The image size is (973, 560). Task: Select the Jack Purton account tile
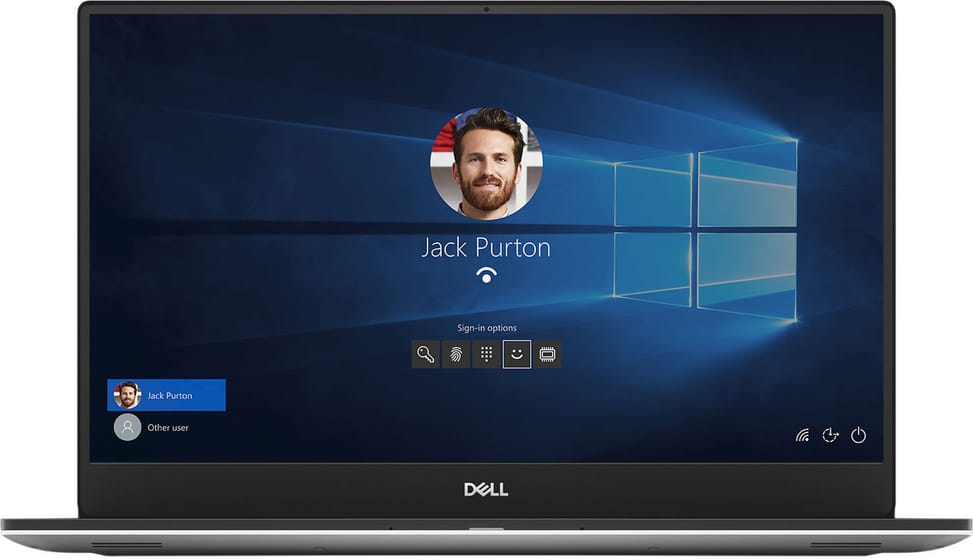click(166, 395)
